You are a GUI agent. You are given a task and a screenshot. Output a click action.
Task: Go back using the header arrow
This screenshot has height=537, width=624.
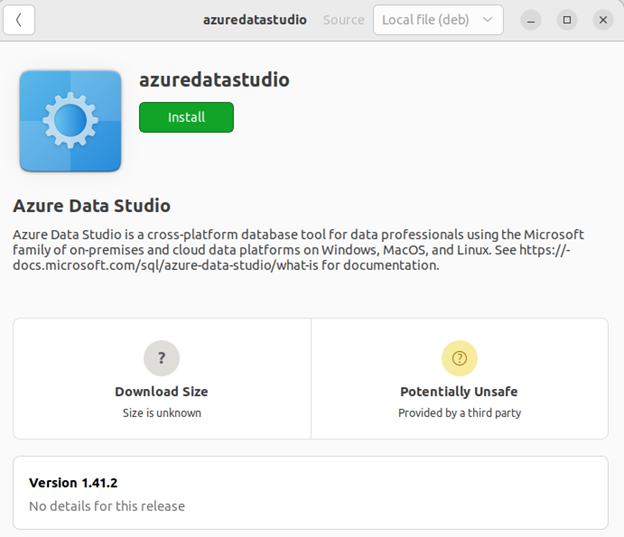(19, 20)
